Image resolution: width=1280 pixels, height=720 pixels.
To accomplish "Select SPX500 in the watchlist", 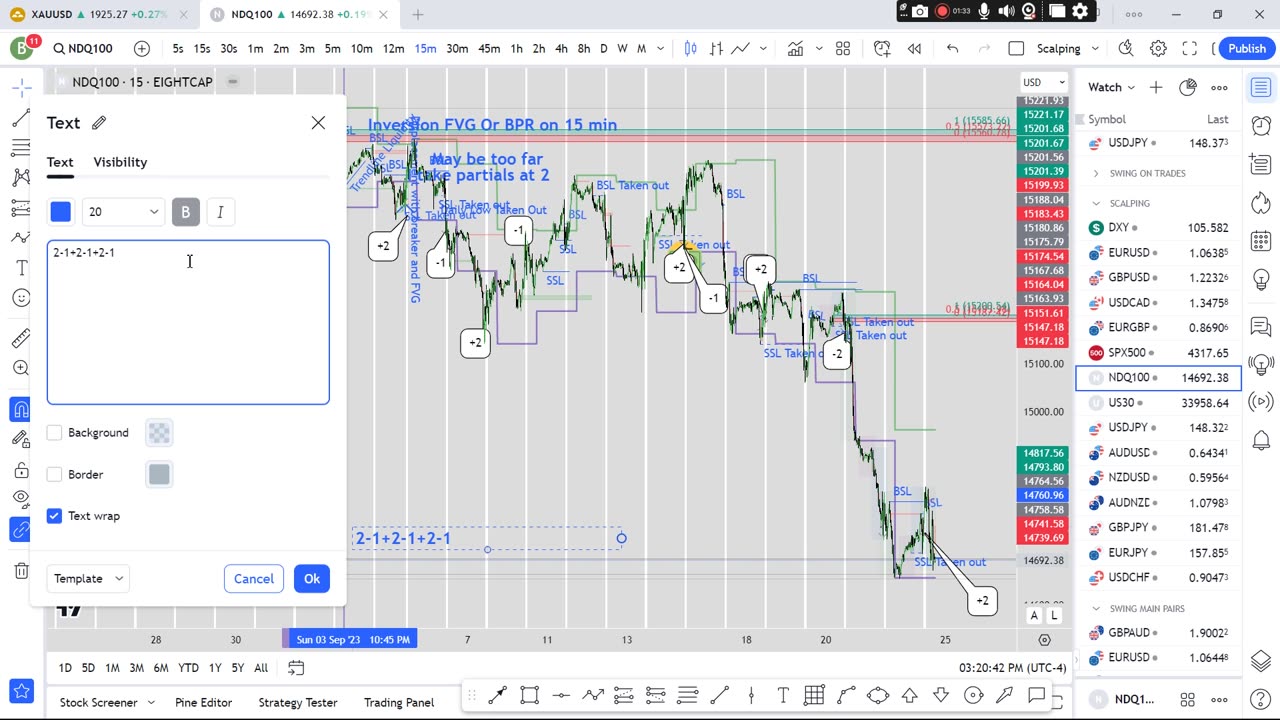I will [x=1158, y=352].
